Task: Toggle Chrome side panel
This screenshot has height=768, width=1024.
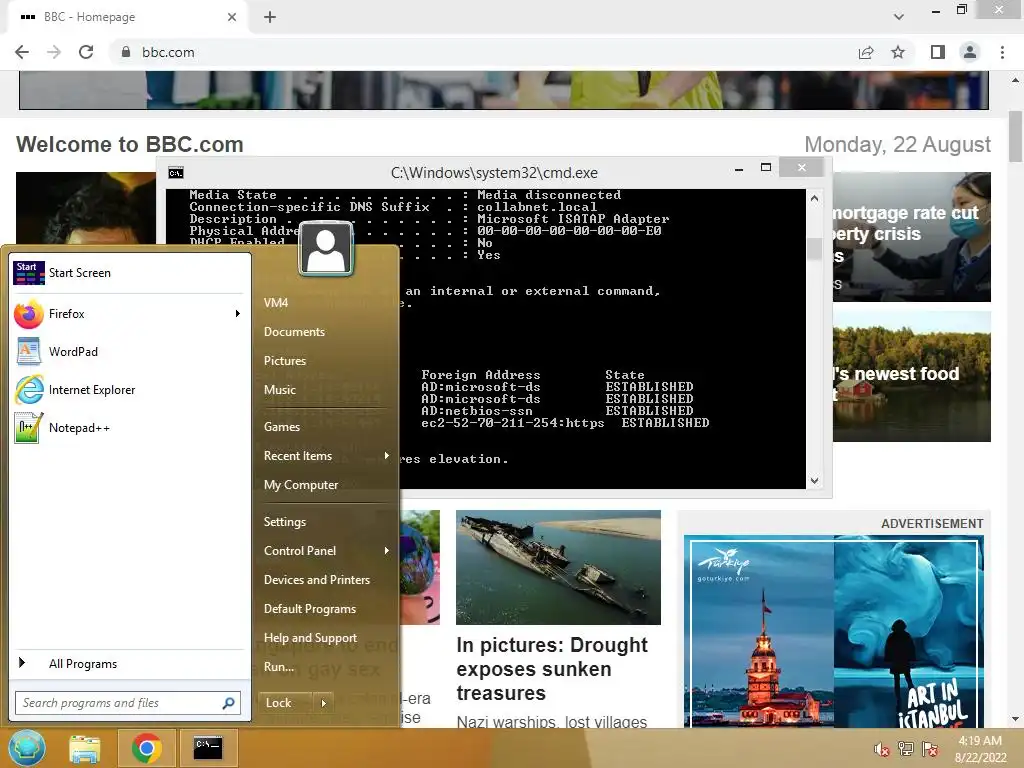Action: click(x=938, y=52)
